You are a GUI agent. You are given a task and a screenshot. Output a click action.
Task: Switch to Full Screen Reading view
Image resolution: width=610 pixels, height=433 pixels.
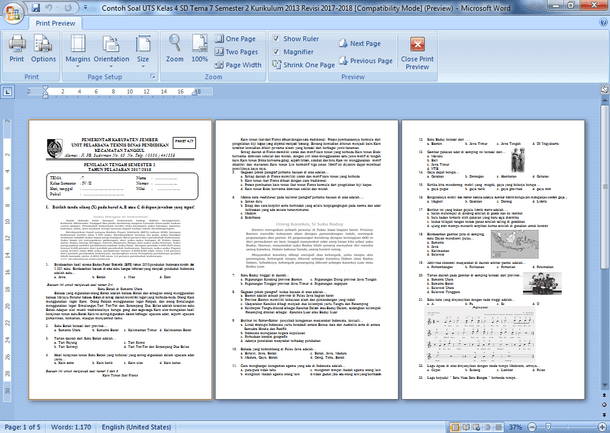point(466,427)
